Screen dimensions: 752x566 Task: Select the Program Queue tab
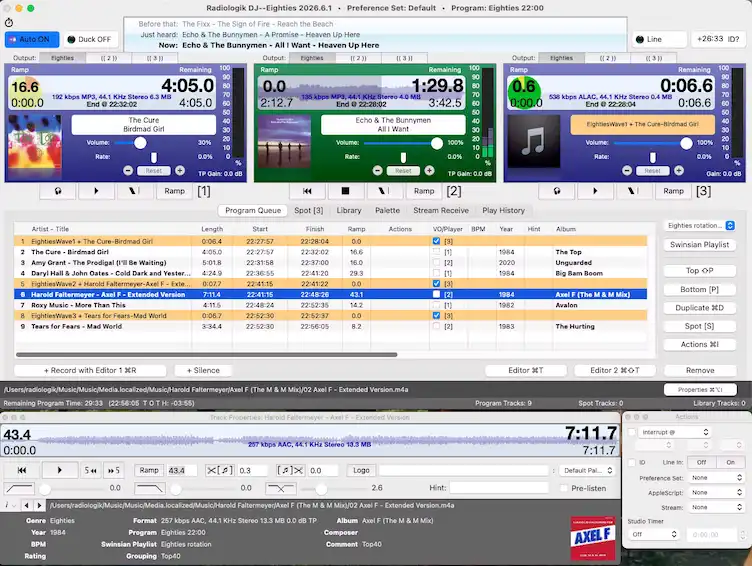coord(253,210)
